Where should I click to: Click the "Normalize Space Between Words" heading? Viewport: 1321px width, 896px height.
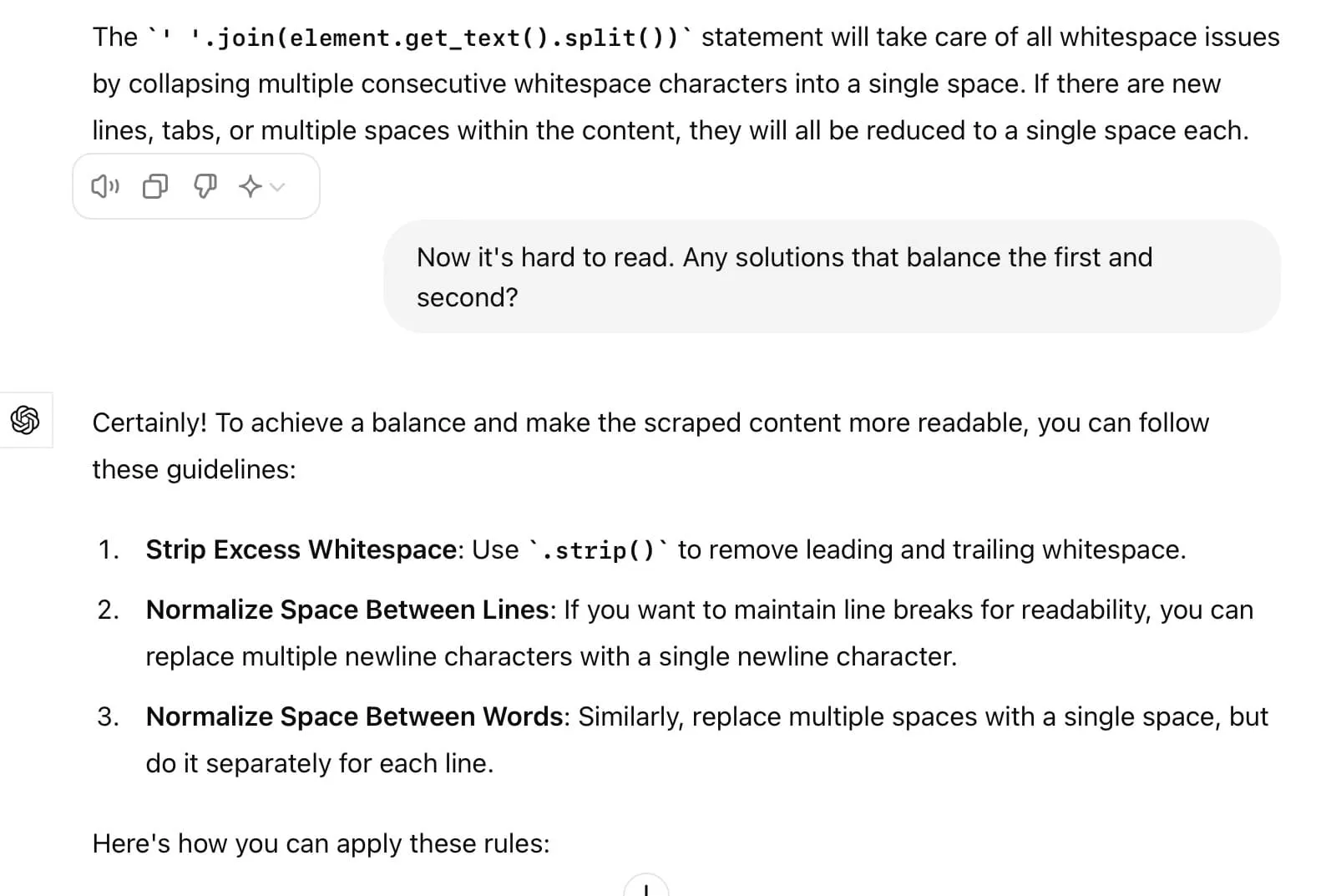pos(355,716)
